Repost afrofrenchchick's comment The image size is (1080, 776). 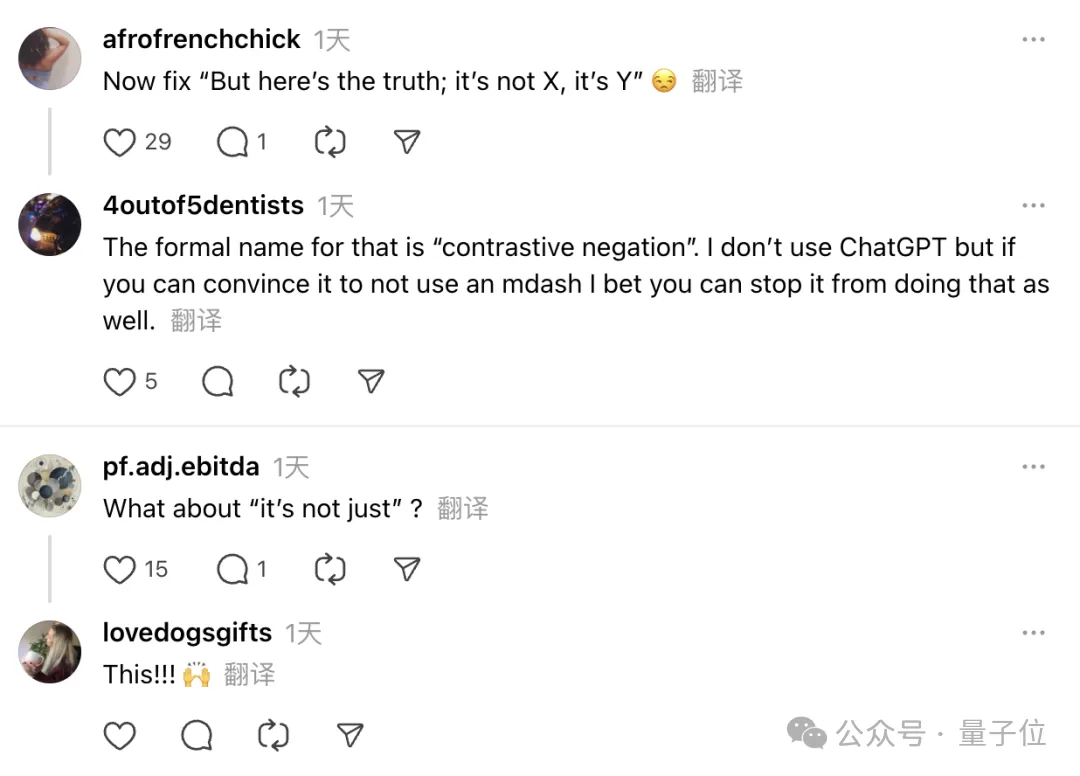pyautogui.click(x=330, y=142)
